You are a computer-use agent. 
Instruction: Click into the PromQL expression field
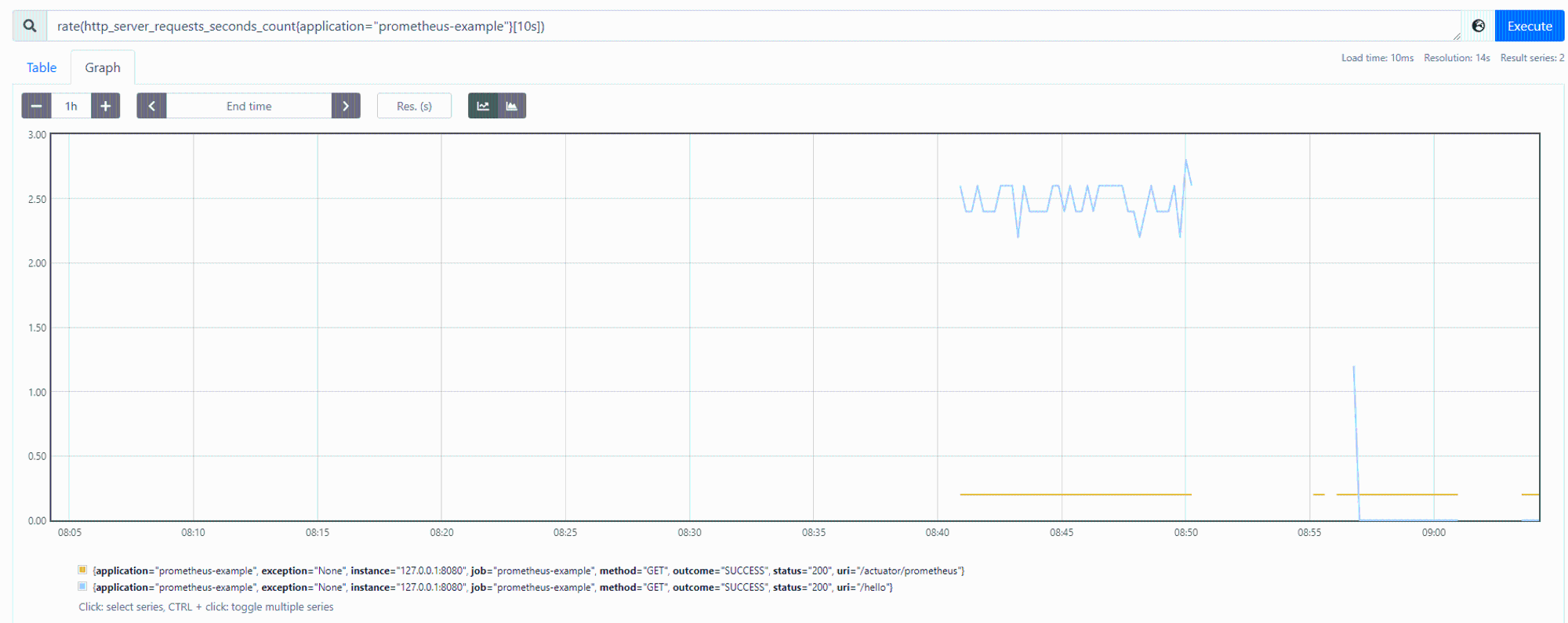(754, 26)
